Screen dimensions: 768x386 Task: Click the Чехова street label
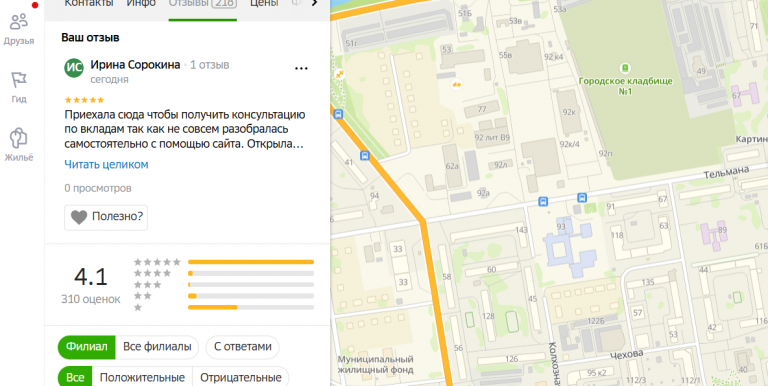point(626,355)
